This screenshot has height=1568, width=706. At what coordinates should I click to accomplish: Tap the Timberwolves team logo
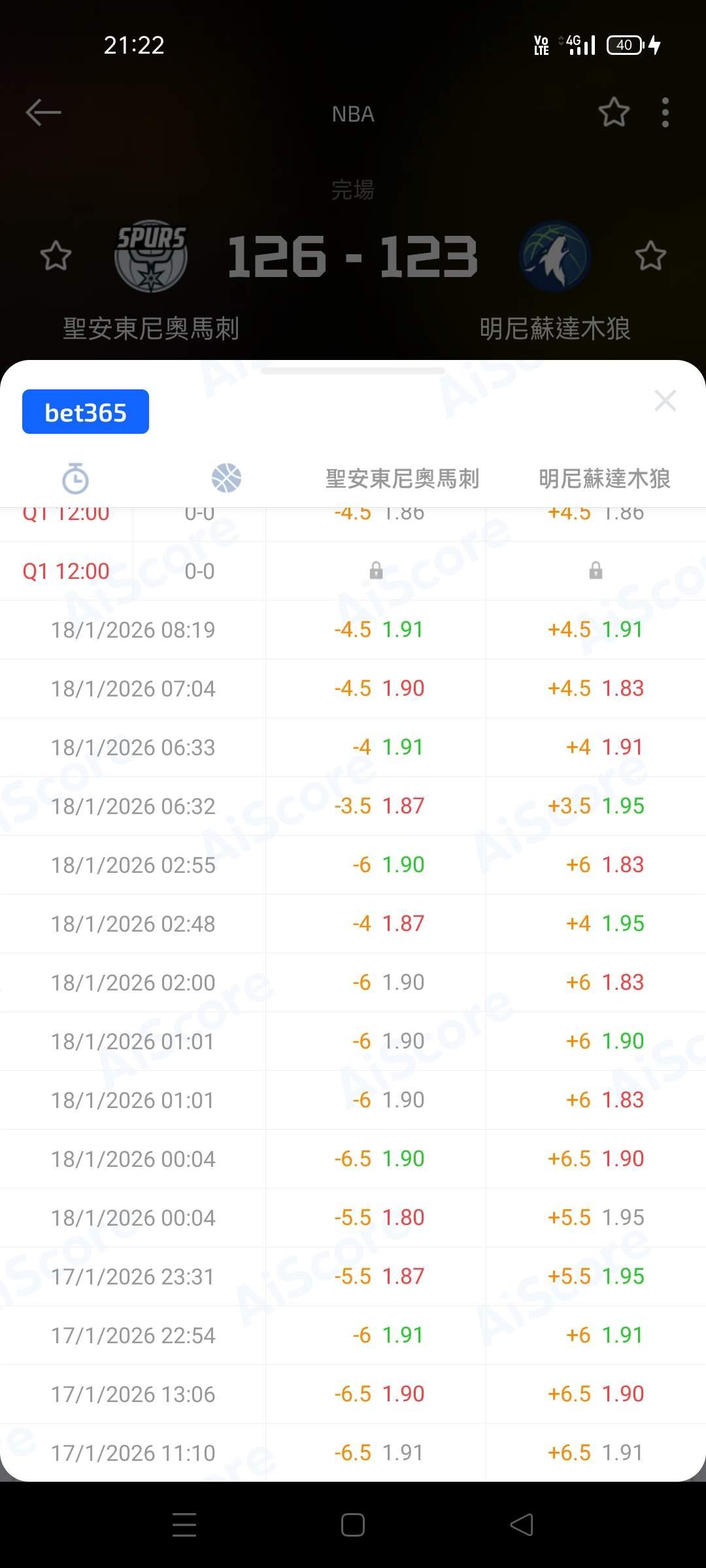click(555, 255)
